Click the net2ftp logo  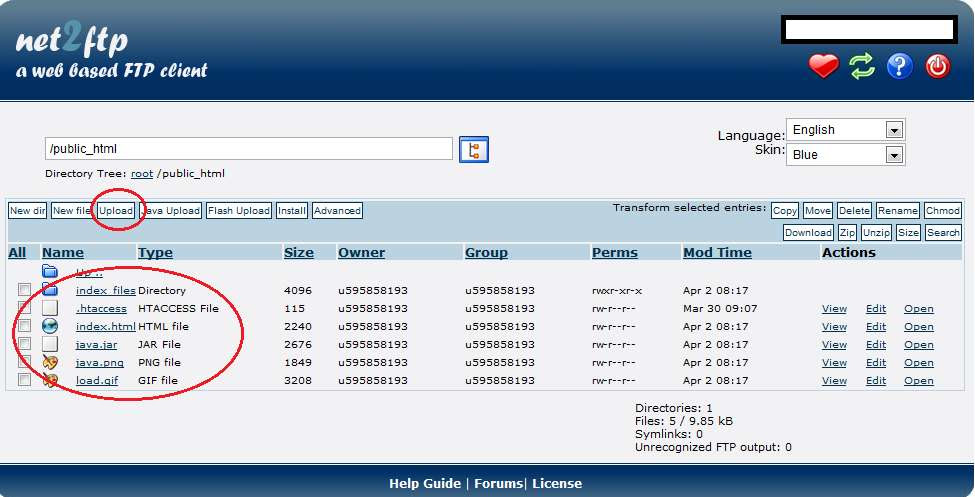pos(72,41)
